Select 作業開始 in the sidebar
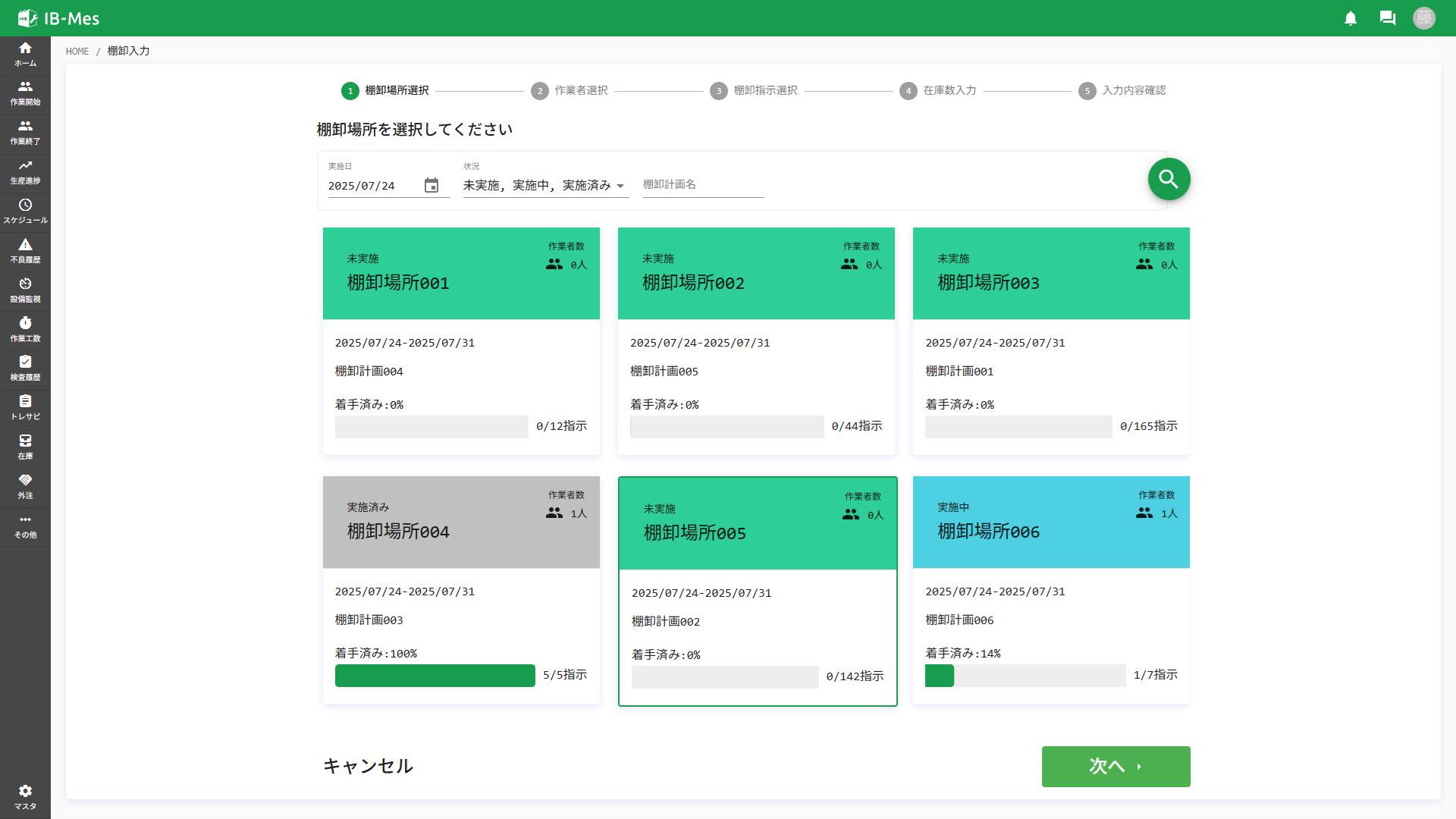The height and width of the screenshot is (819, 1456). 25,93
